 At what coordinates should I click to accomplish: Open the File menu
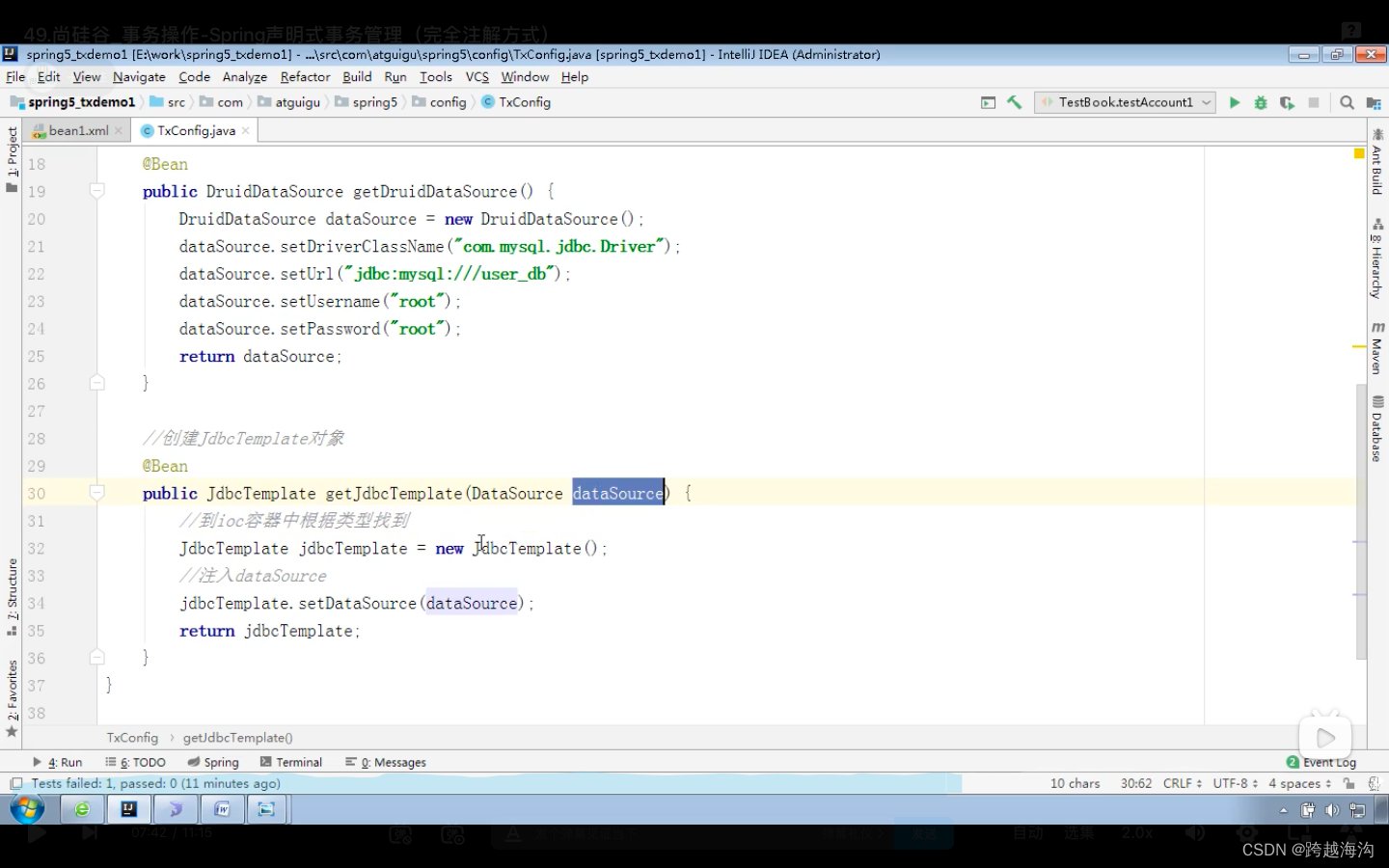pyautogui.click(x=15, y=77)
